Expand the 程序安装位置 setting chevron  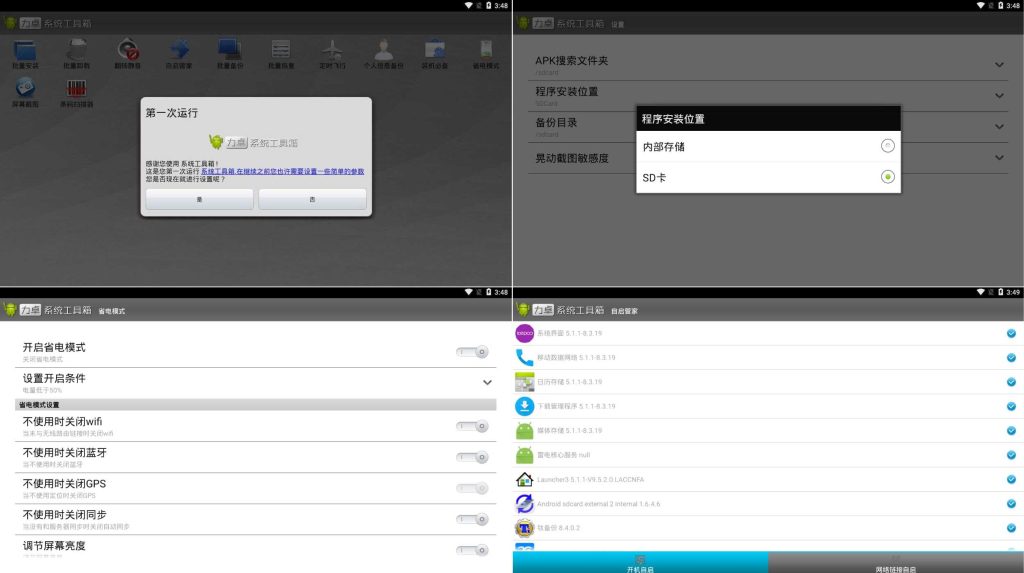point(999,95)
